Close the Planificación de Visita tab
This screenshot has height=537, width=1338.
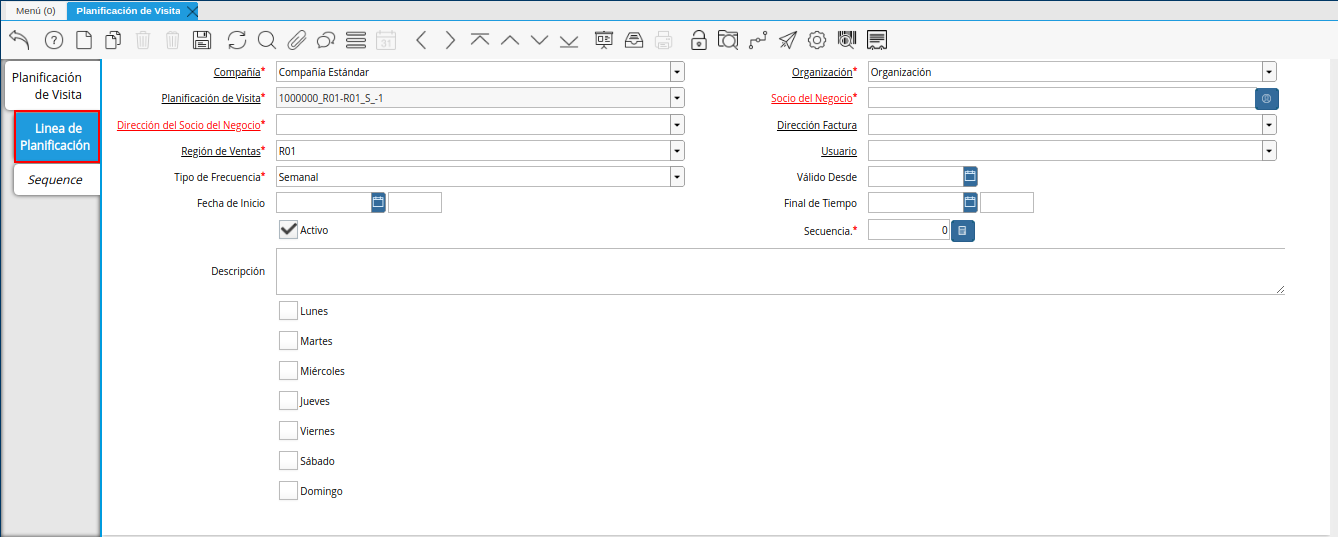(192, 10)
